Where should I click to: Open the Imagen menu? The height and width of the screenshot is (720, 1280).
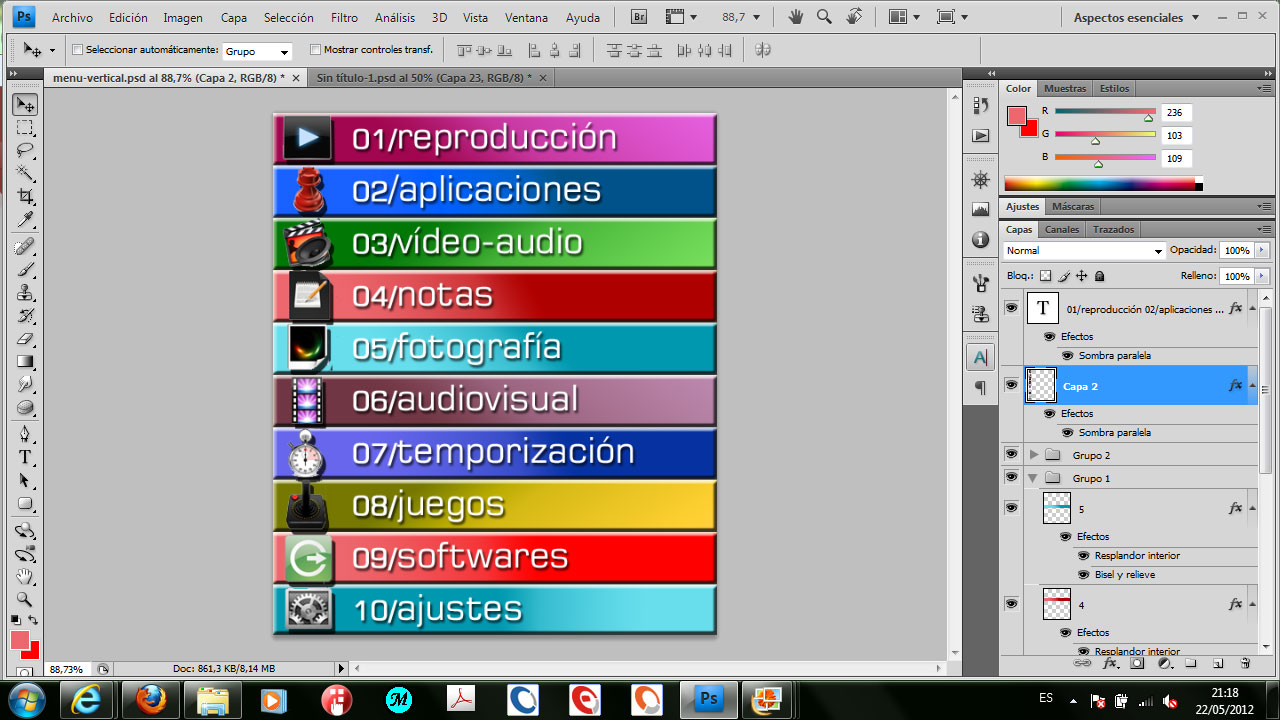183,17
